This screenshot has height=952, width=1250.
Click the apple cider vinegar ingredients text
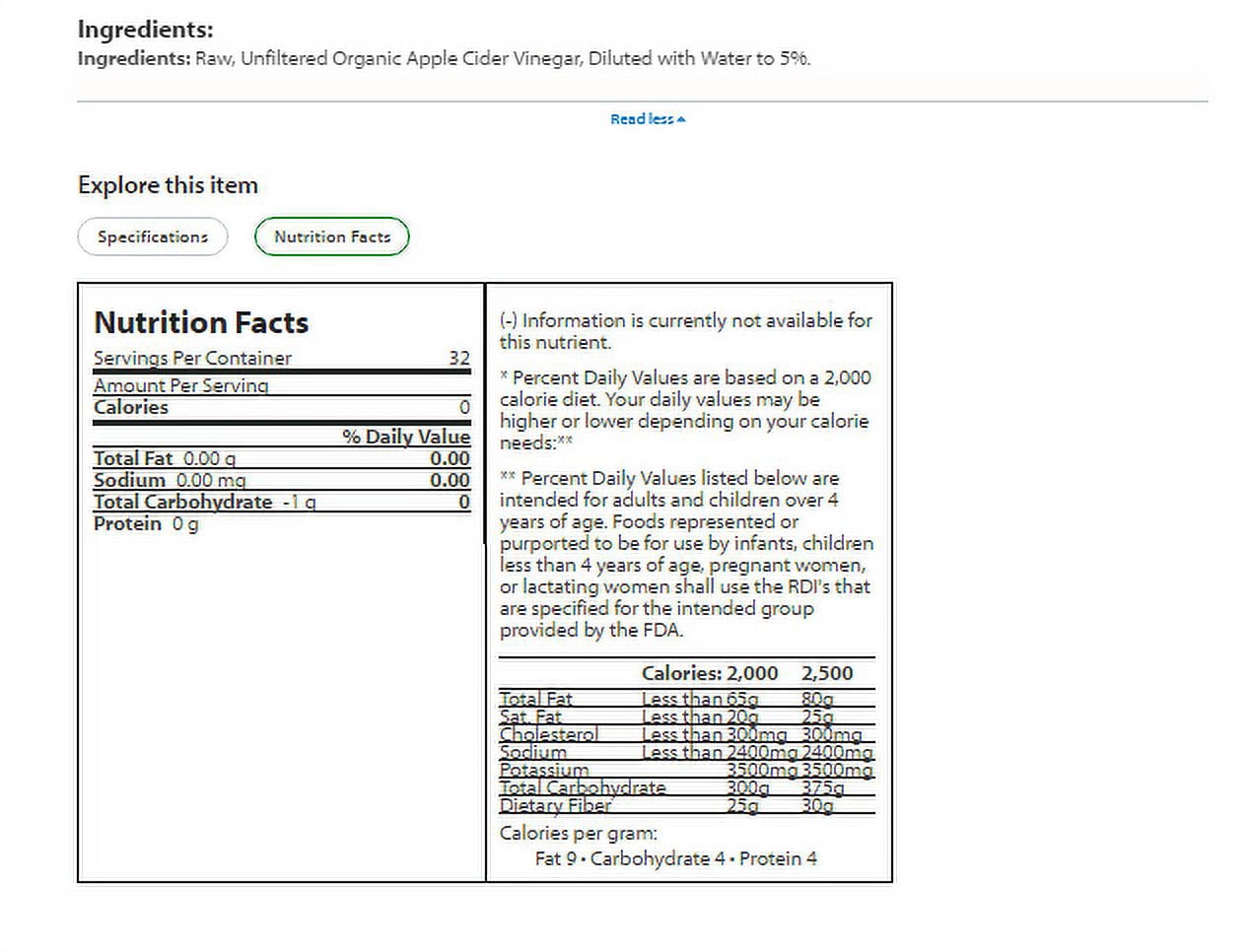pyautogui.click(x=445, y=58)
